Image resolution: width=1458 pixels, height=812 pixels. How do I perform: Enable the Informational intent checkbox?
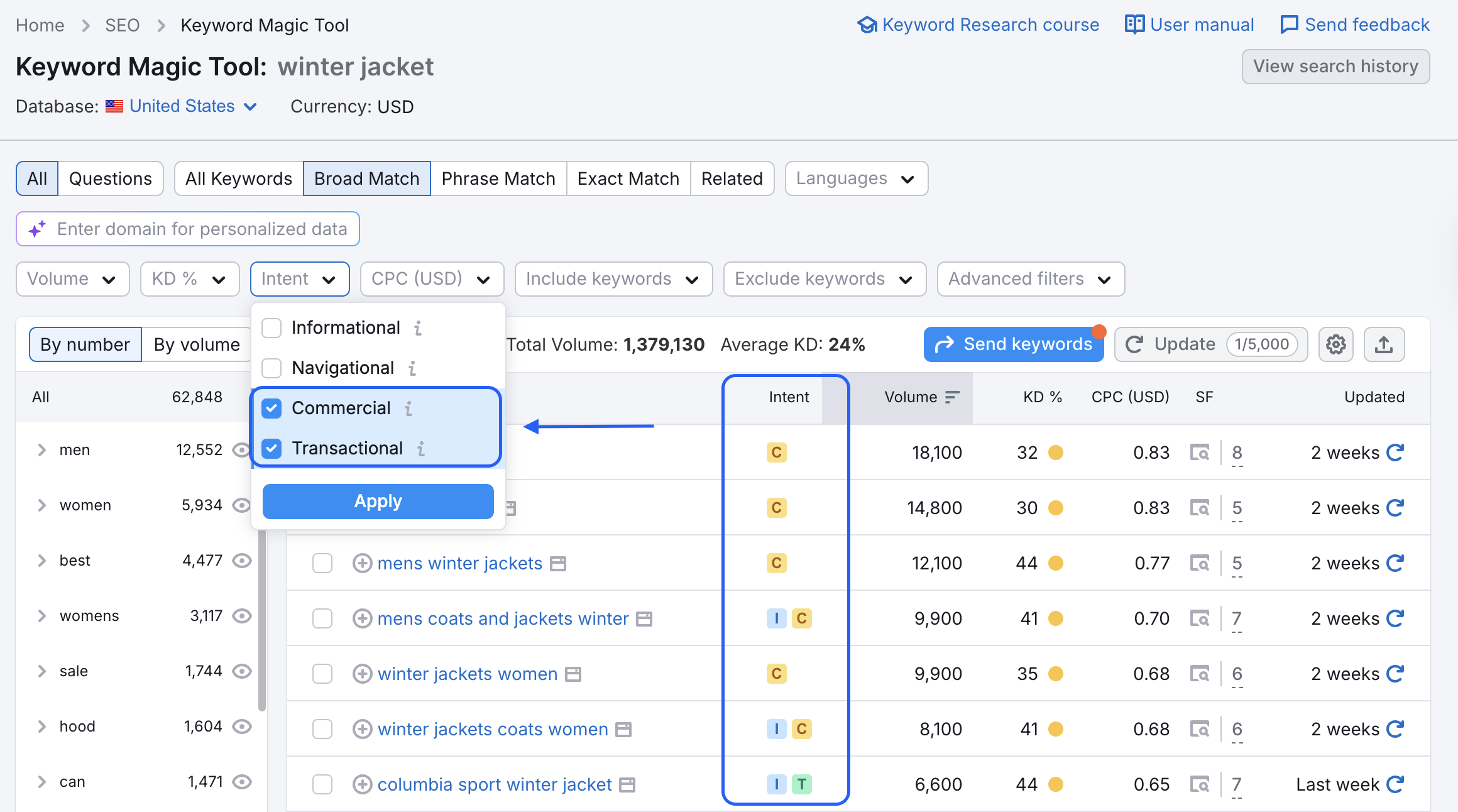[271, 327]
